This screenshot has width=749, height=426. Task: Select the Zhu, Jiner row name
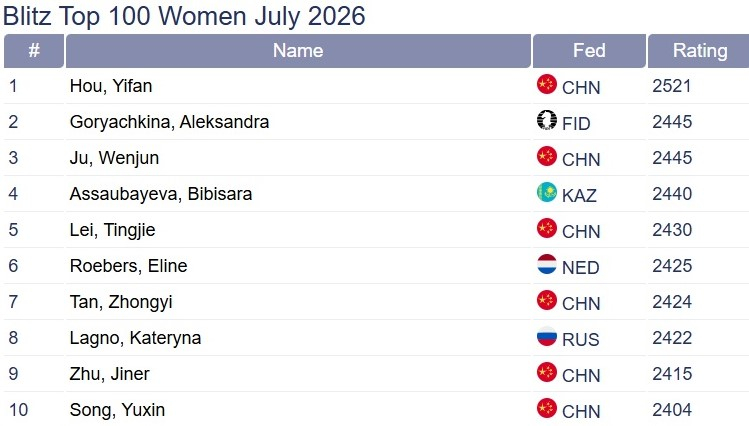(109, 374)
